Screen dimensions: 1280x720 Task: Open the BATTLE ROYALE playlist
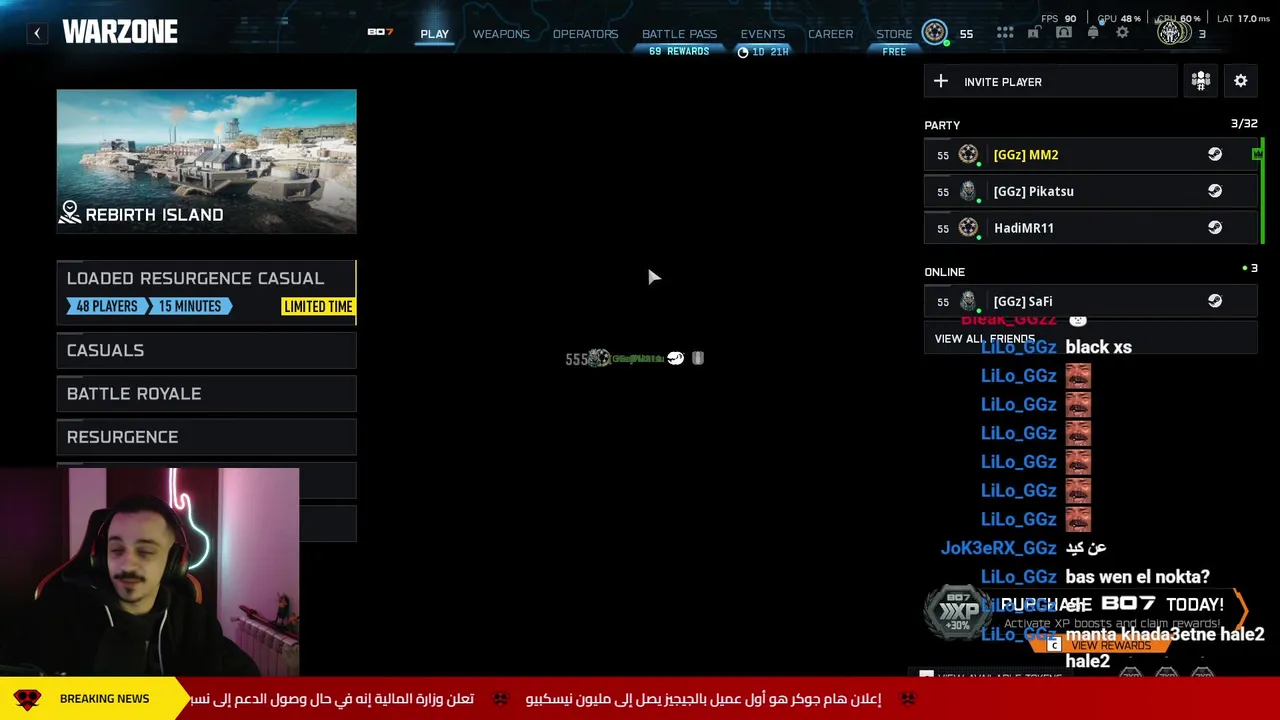(x=206, y=394)
